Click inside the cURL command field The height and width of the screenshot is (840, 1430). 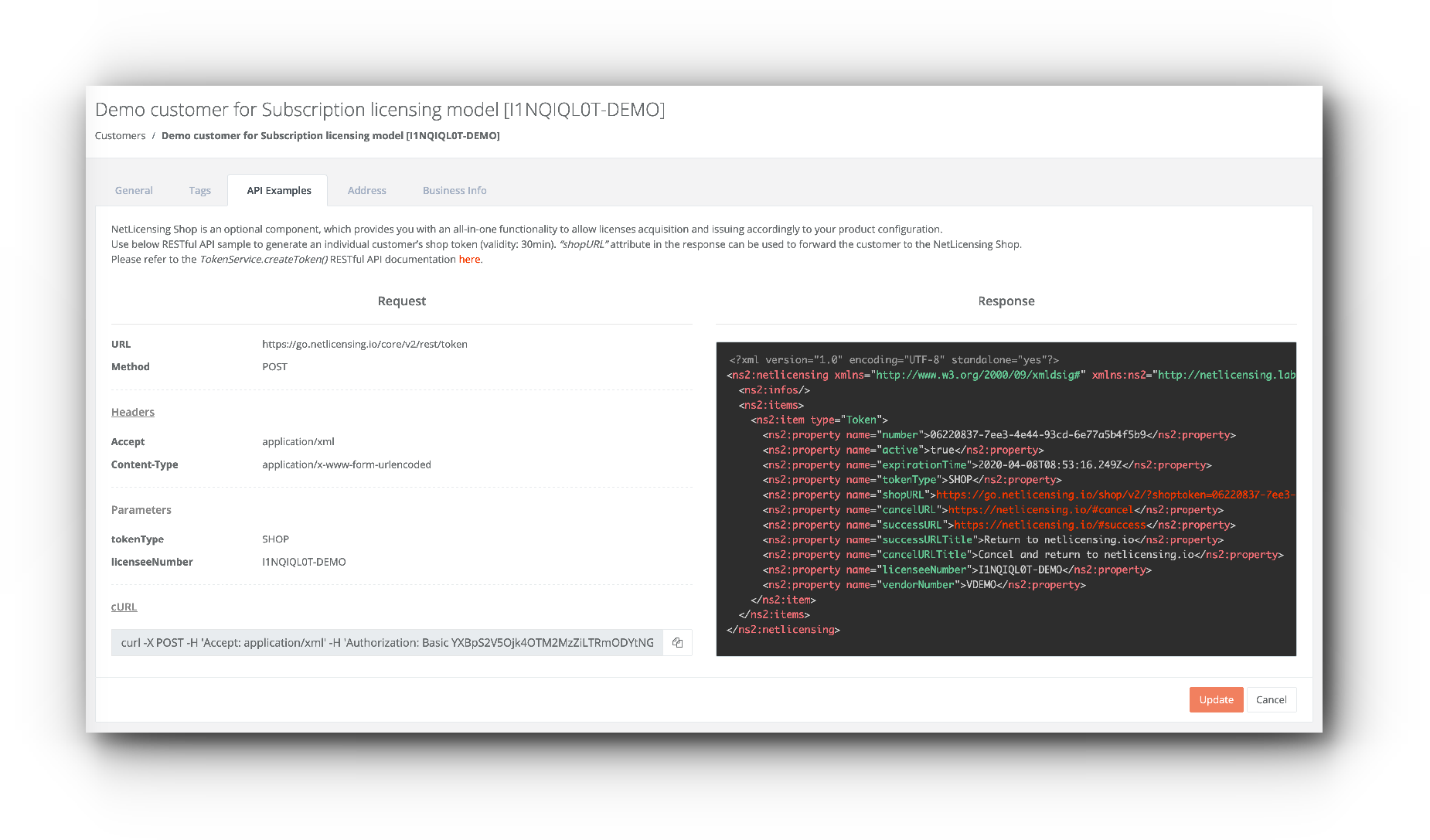click(x=387, y=642)
